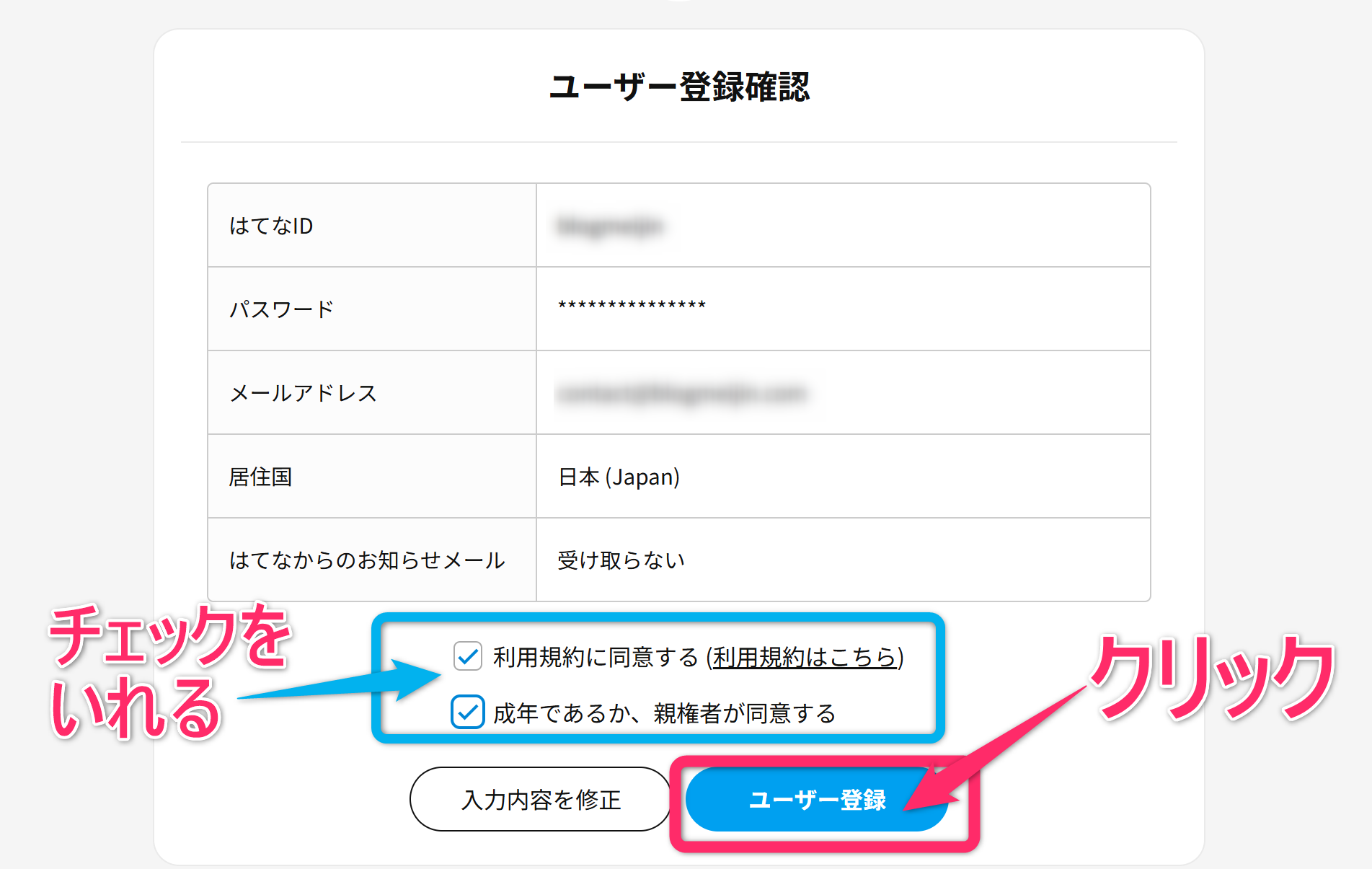The height and width of the screenshot is (869, 1372).
Task: Click the 入力内容を修正 button
Action: 541,799
